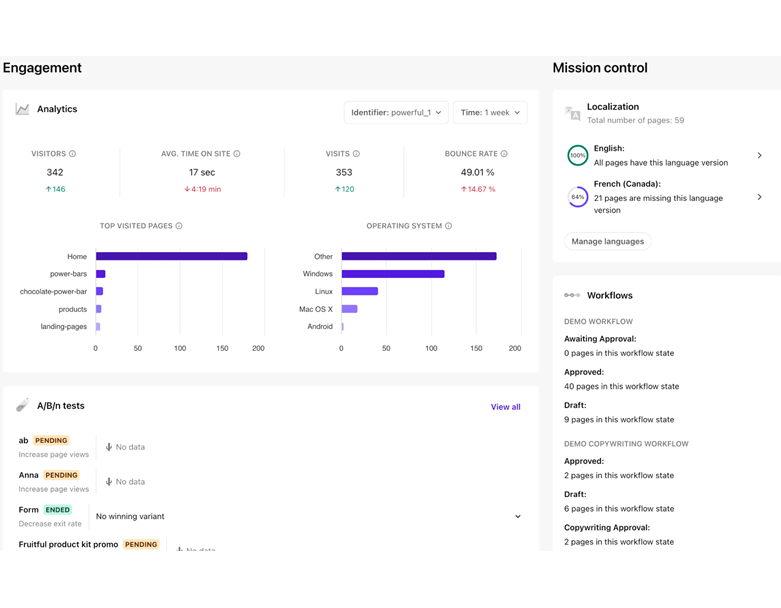
Task: Click the 17 sec average time value
Action: pyautogui.click(x=202, y=172)
